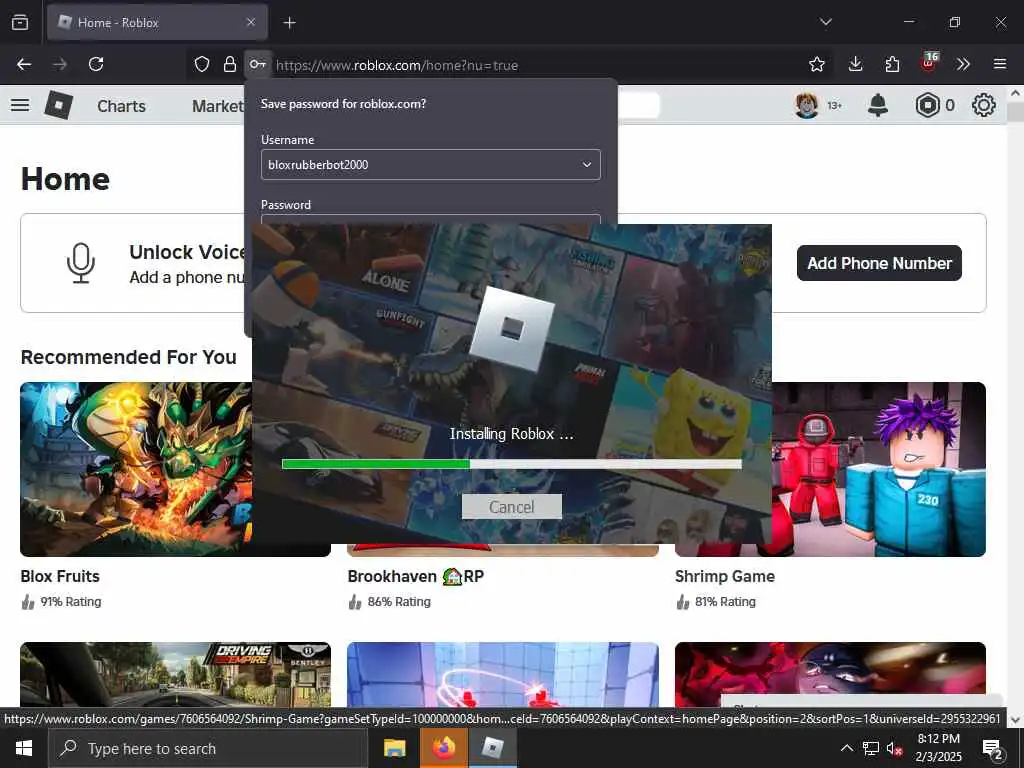
Task: Click the muted volume tray icon
Action: tap(894, 748)
